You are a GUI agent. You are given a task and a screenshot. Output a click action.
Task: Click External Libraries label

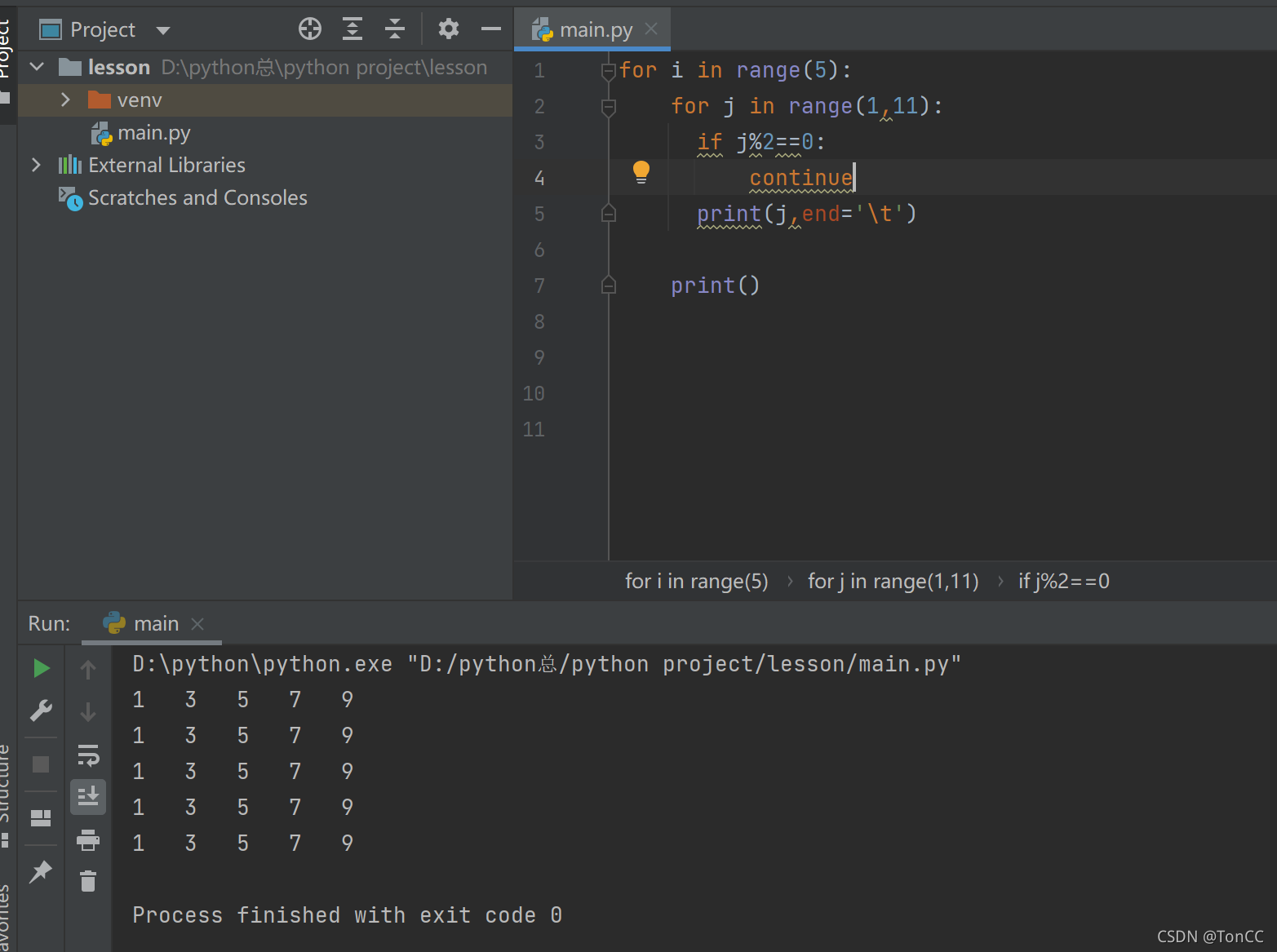[166, 166]
